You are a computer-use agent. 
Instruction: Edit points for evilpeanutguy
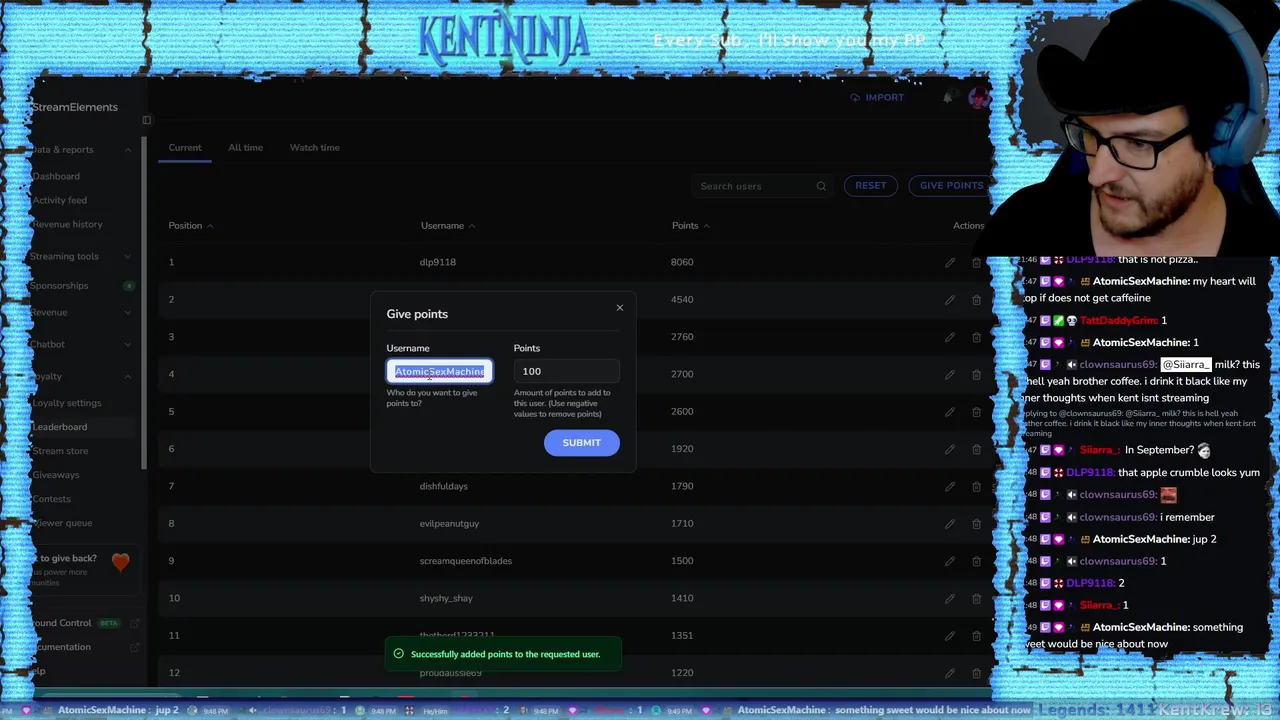pyautogui.click(x=949, y=524)
